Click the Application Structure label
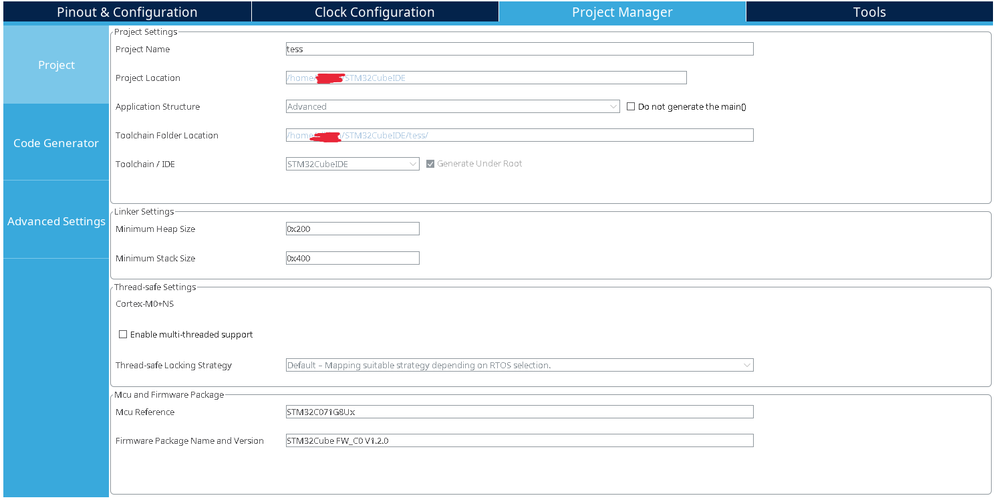Viewport: 999px width, 502px height. coord(157,106)
